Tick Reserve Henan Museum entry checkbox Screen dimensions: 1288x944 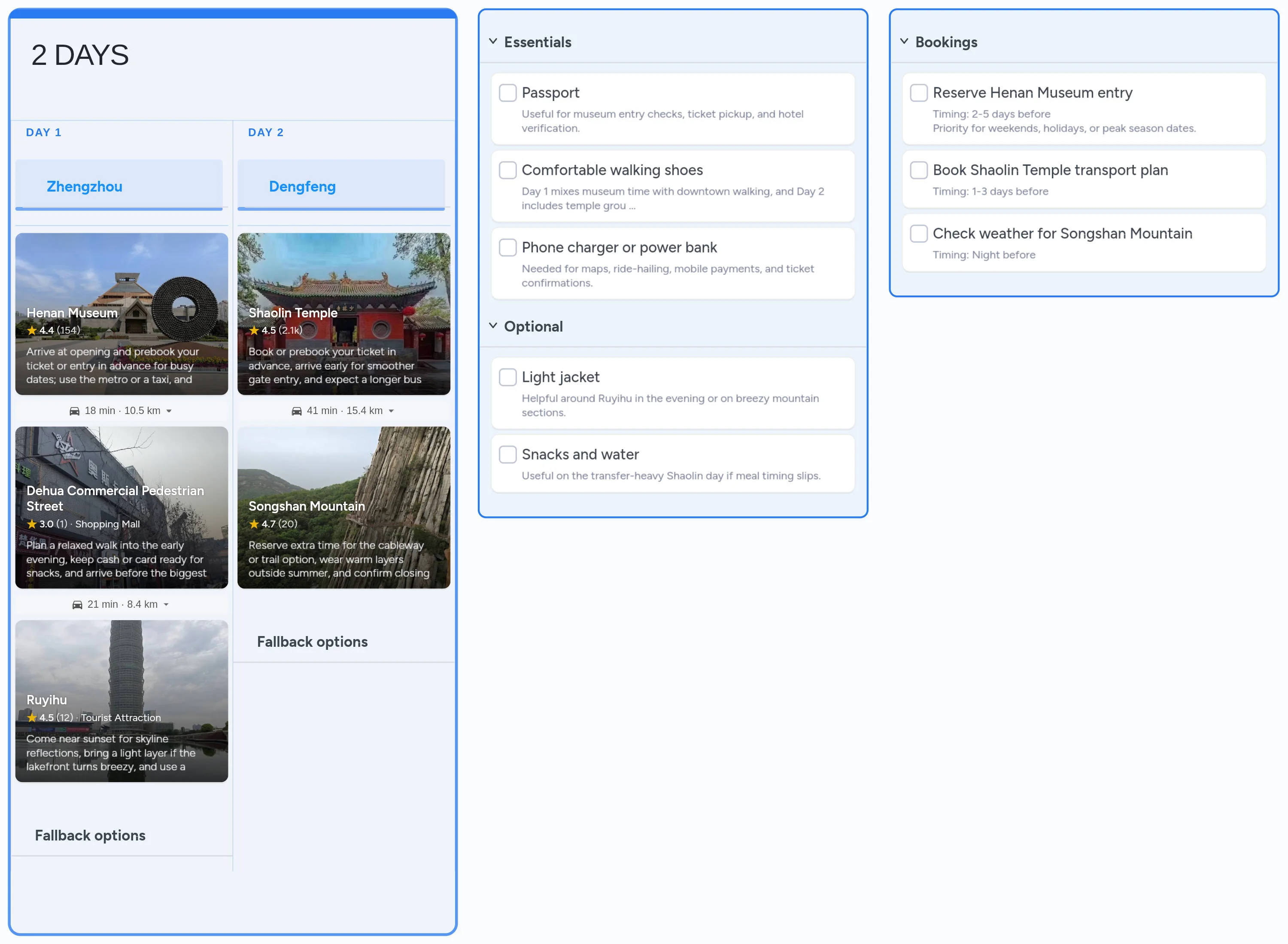pos(918,93)
